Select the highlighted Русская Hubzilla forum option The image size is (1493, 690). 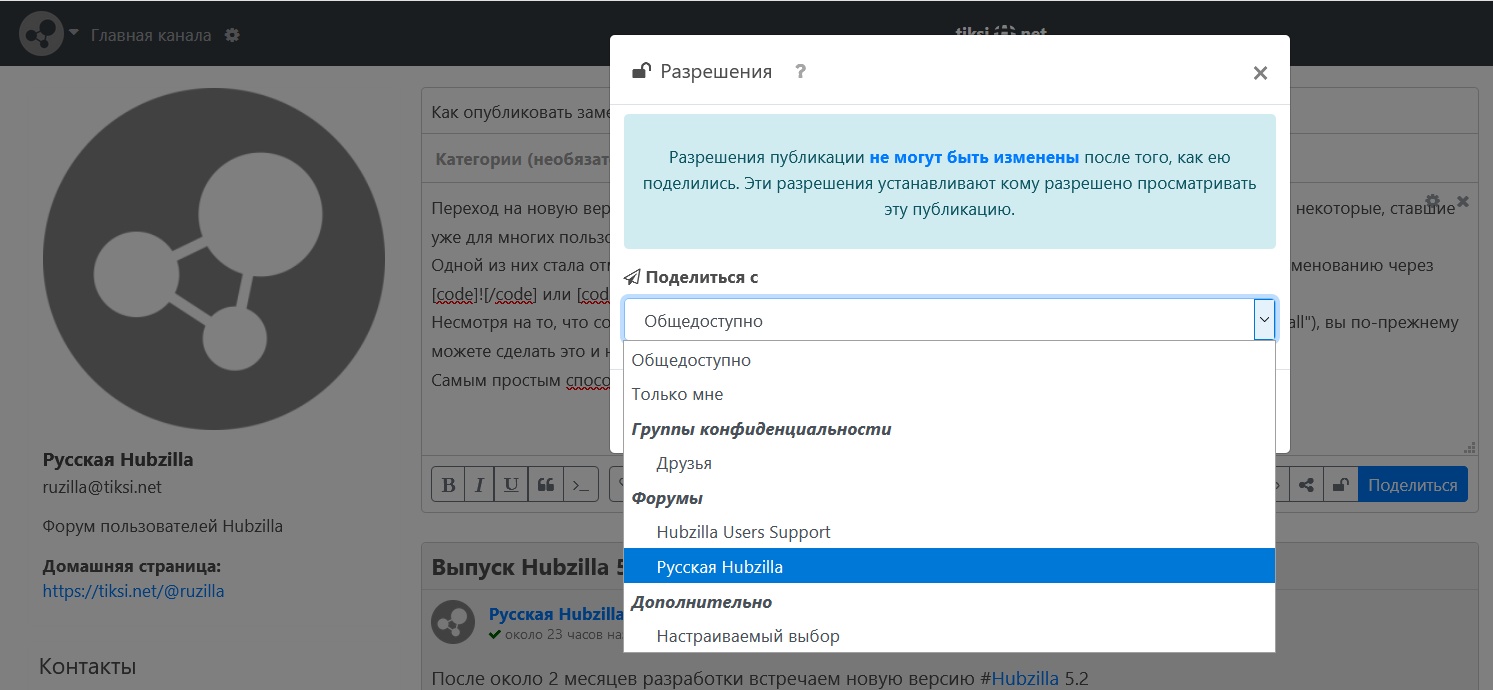719,567
